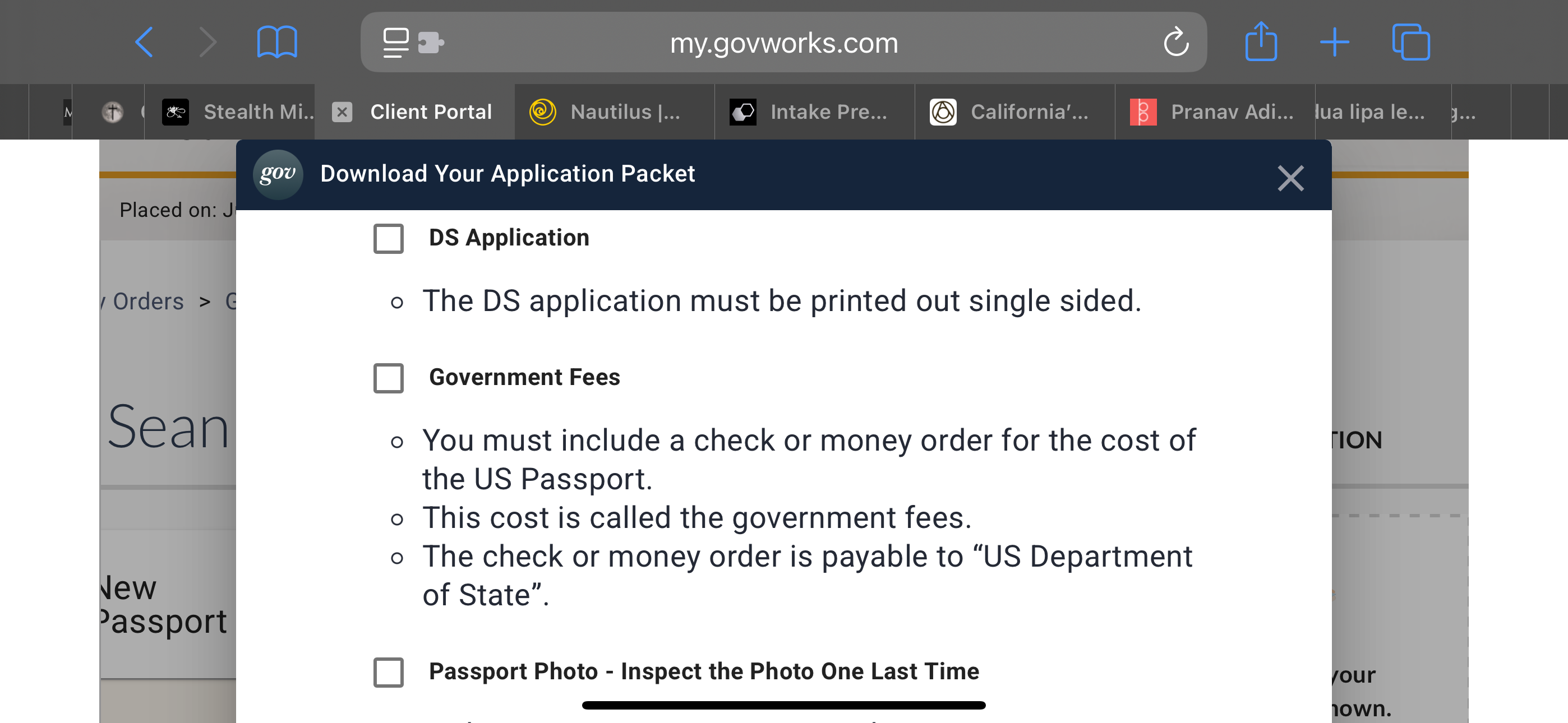
Task: Show all tabs overview icon
Action: point(1410,43)
